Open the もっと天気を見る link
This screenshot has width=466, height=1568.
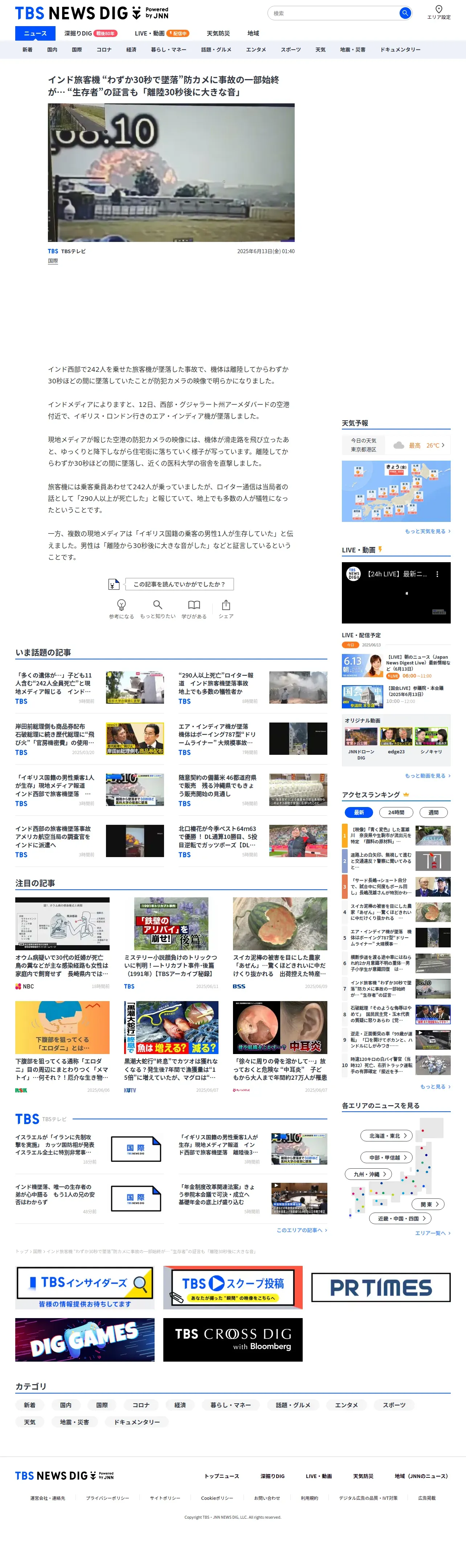[x=428, y=531]
